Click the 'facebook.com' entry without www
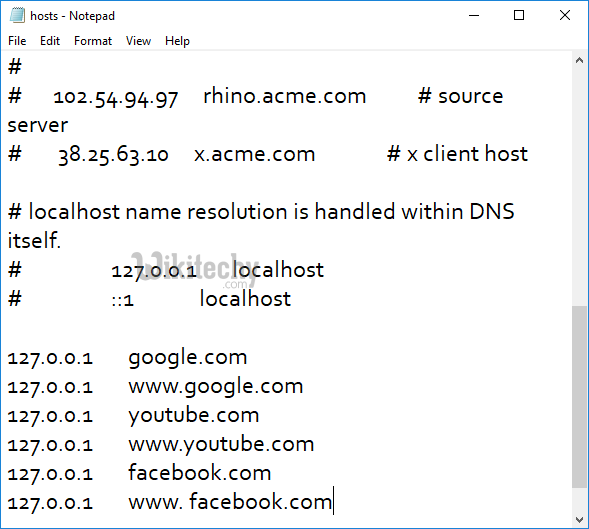 (199, 473)
